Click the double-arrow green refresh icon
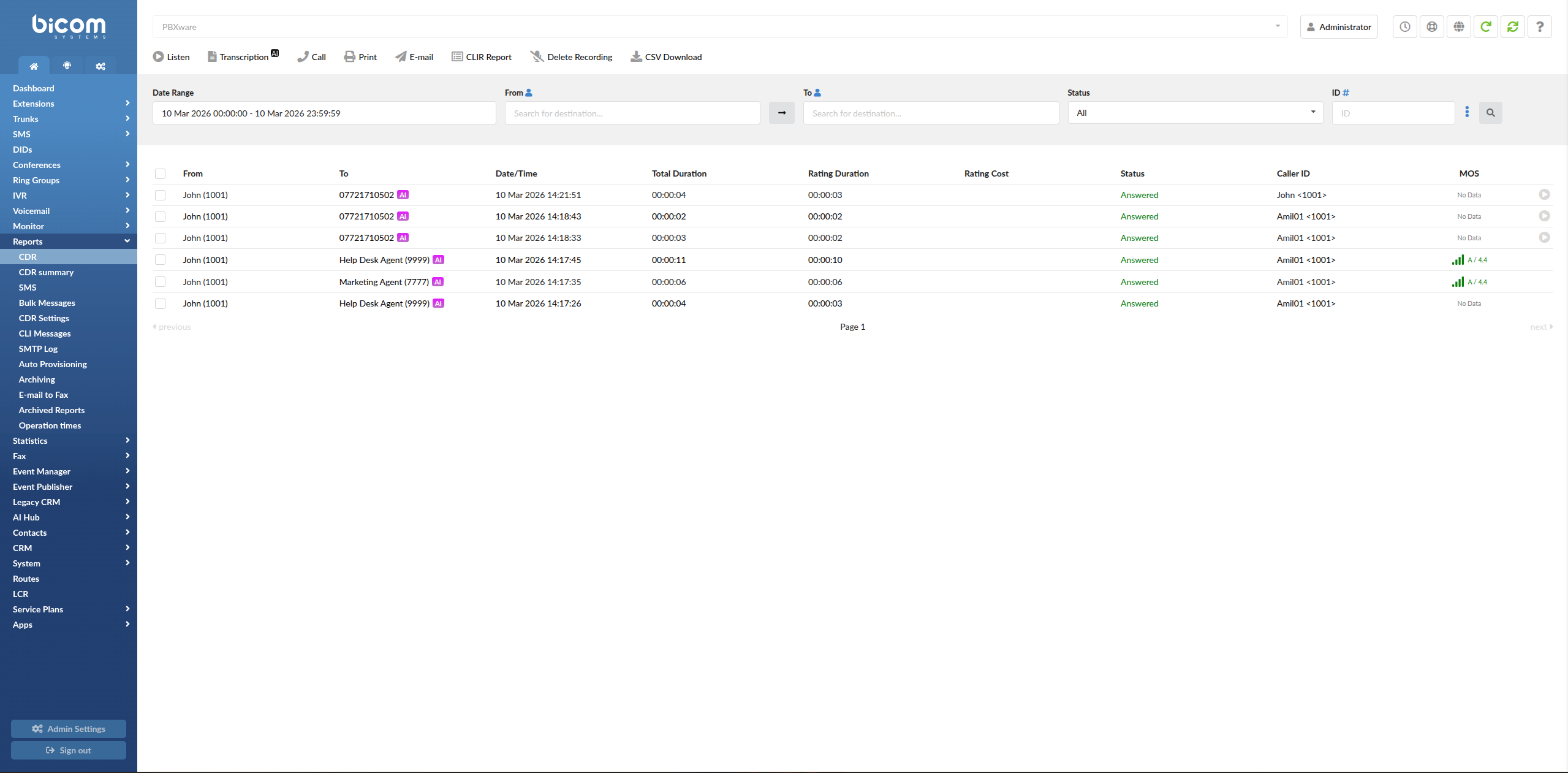1568x773 pixels. pyautogui.click(x=1513, y=27)
